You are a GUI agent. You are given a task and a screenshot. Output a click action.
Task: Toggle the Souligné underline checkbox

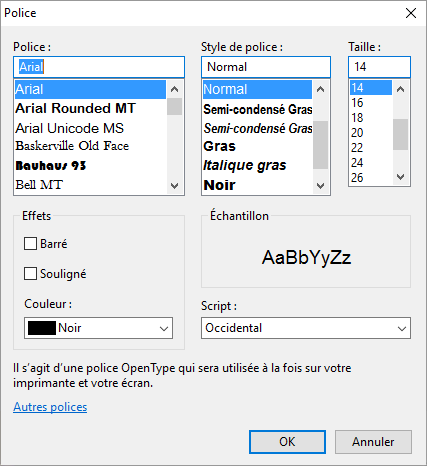[30, 274]
